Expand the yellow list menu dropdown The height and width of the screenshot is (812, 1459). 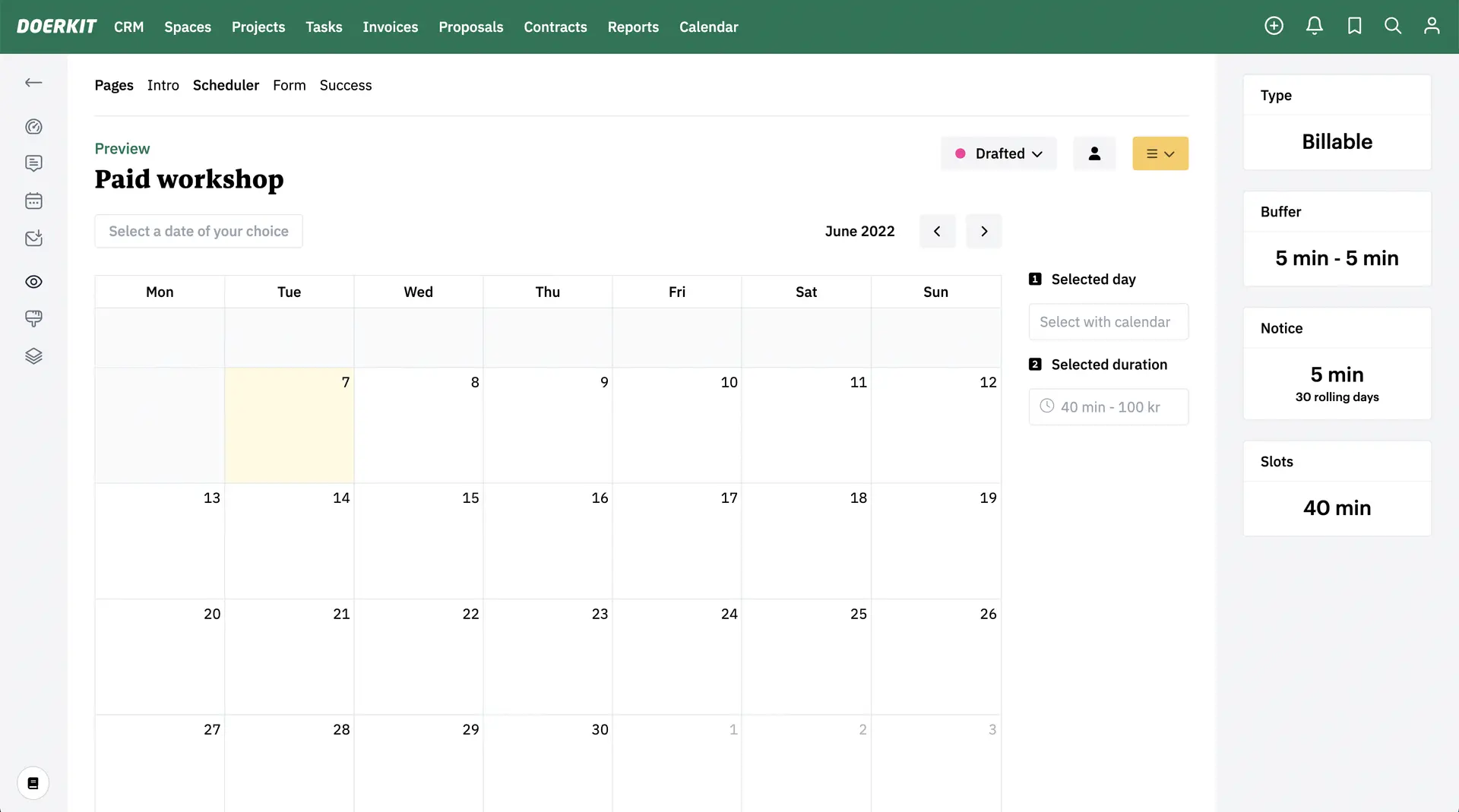coord(1160,153)
